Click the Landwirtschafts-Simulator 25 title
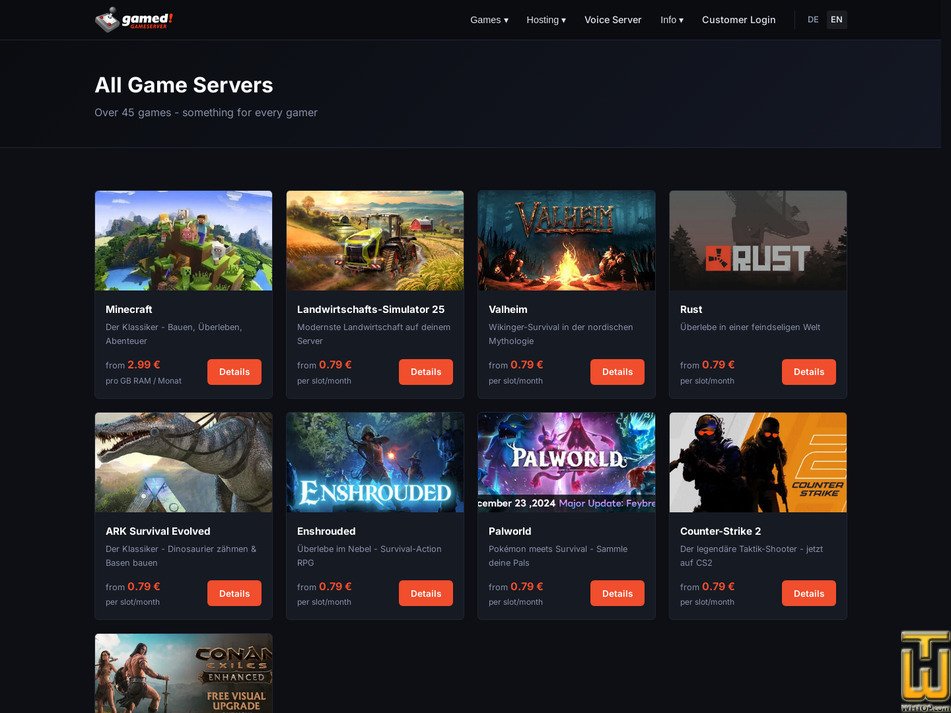 point(371,309)
